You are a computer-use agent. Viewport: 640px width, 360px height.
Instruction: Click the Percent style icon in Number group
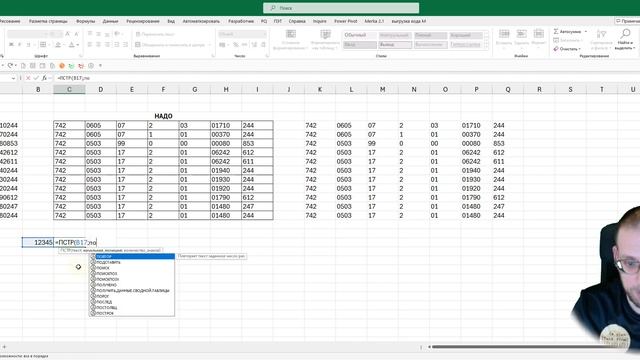236,44
